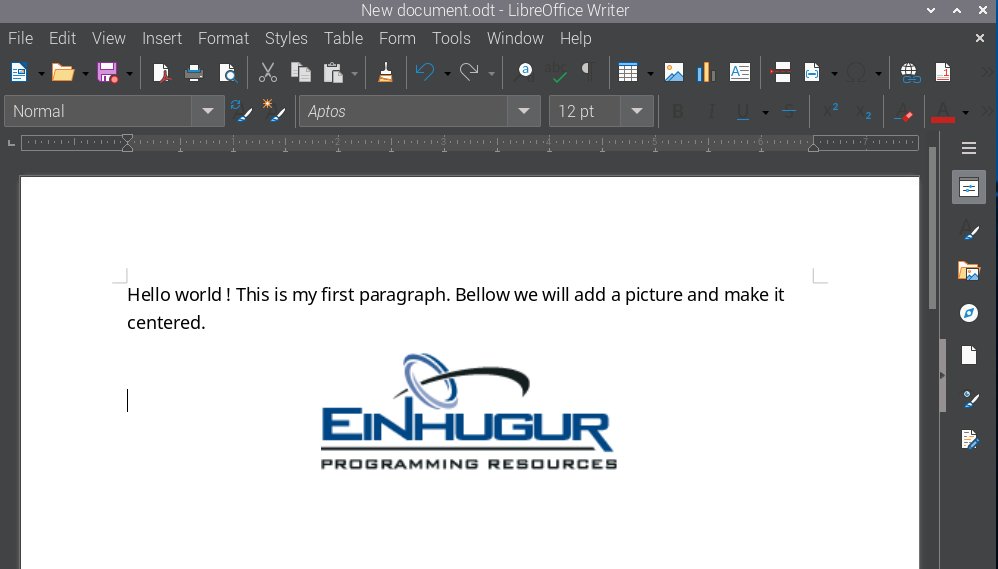The image size is (998, 569).
Task: Toggle formatting marks (pilcrow icon)
Action: pyautogui.click(x=587, y=71)
